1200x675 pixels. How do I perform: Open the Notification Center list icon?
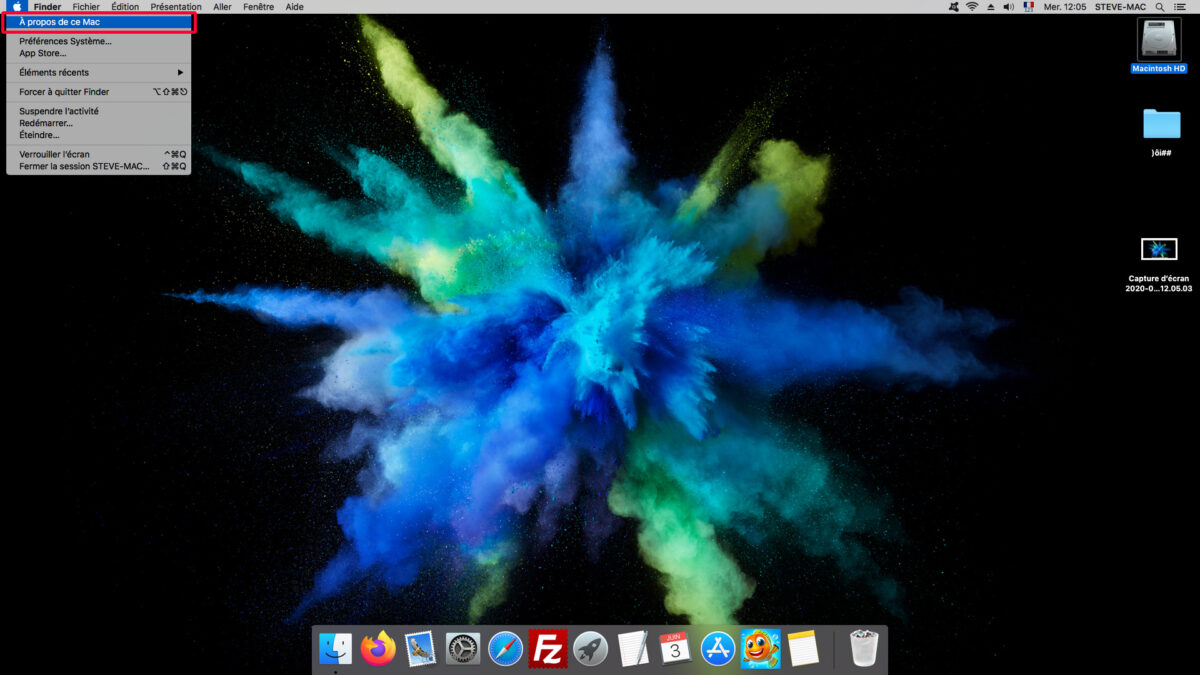coord(1180,7)
